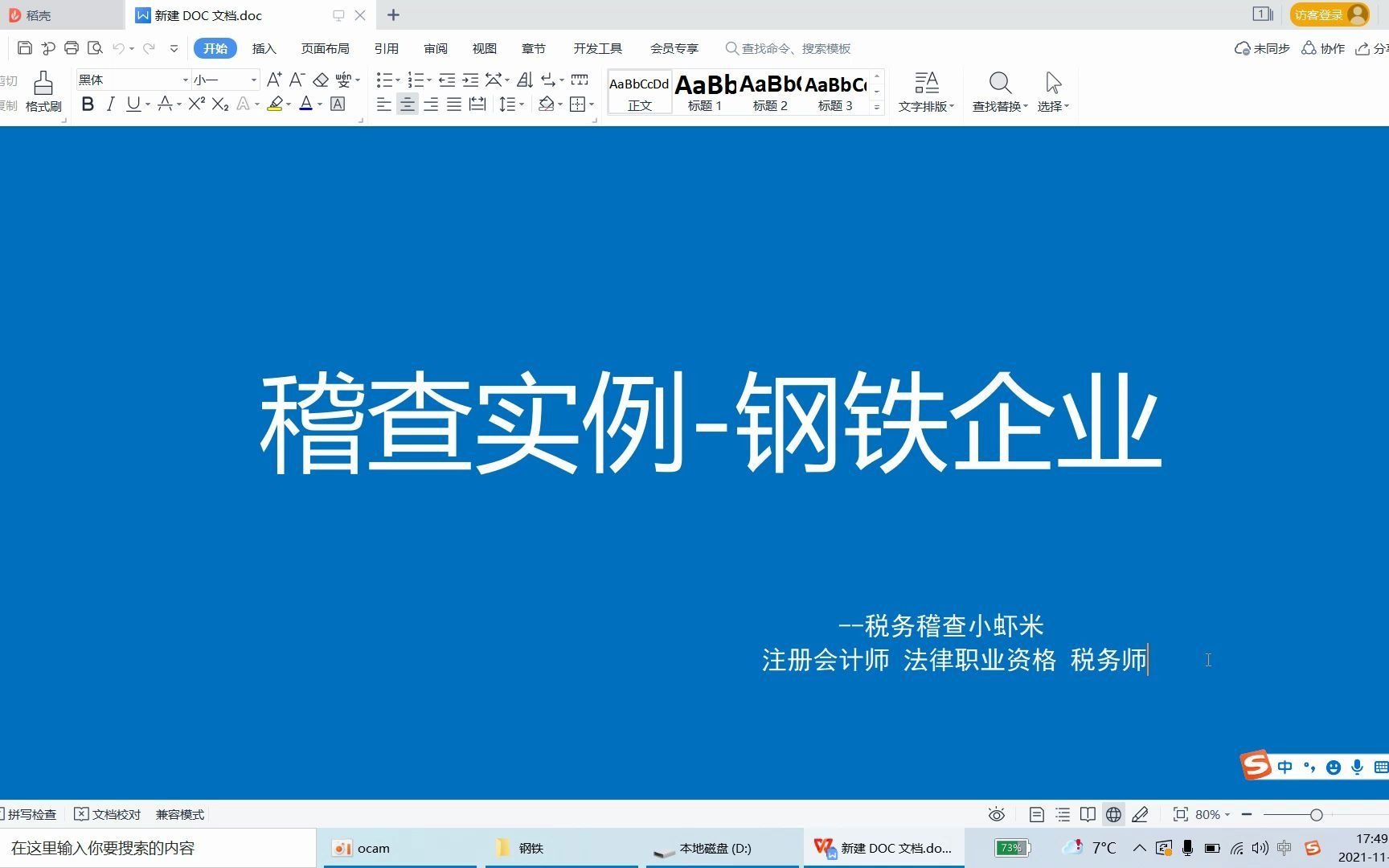The height and width of the screenshot is (868, 1389).
Task: Select center alignment
Action: tap(408, 104)
